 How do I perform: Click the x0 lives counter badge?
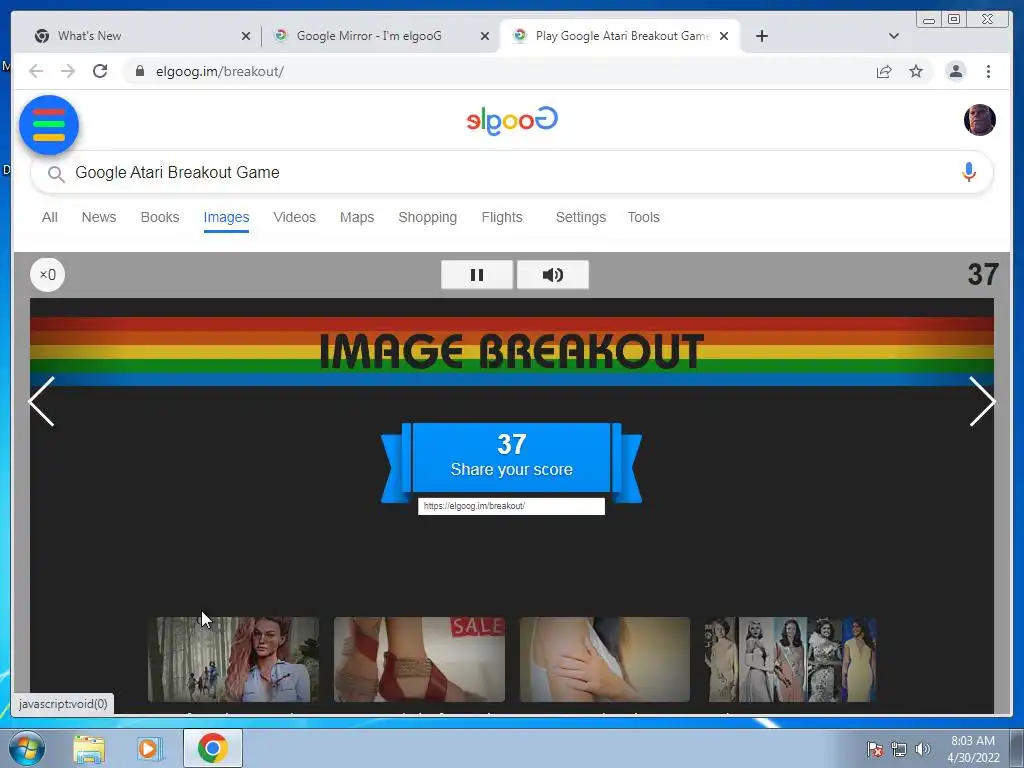point(48,274)
